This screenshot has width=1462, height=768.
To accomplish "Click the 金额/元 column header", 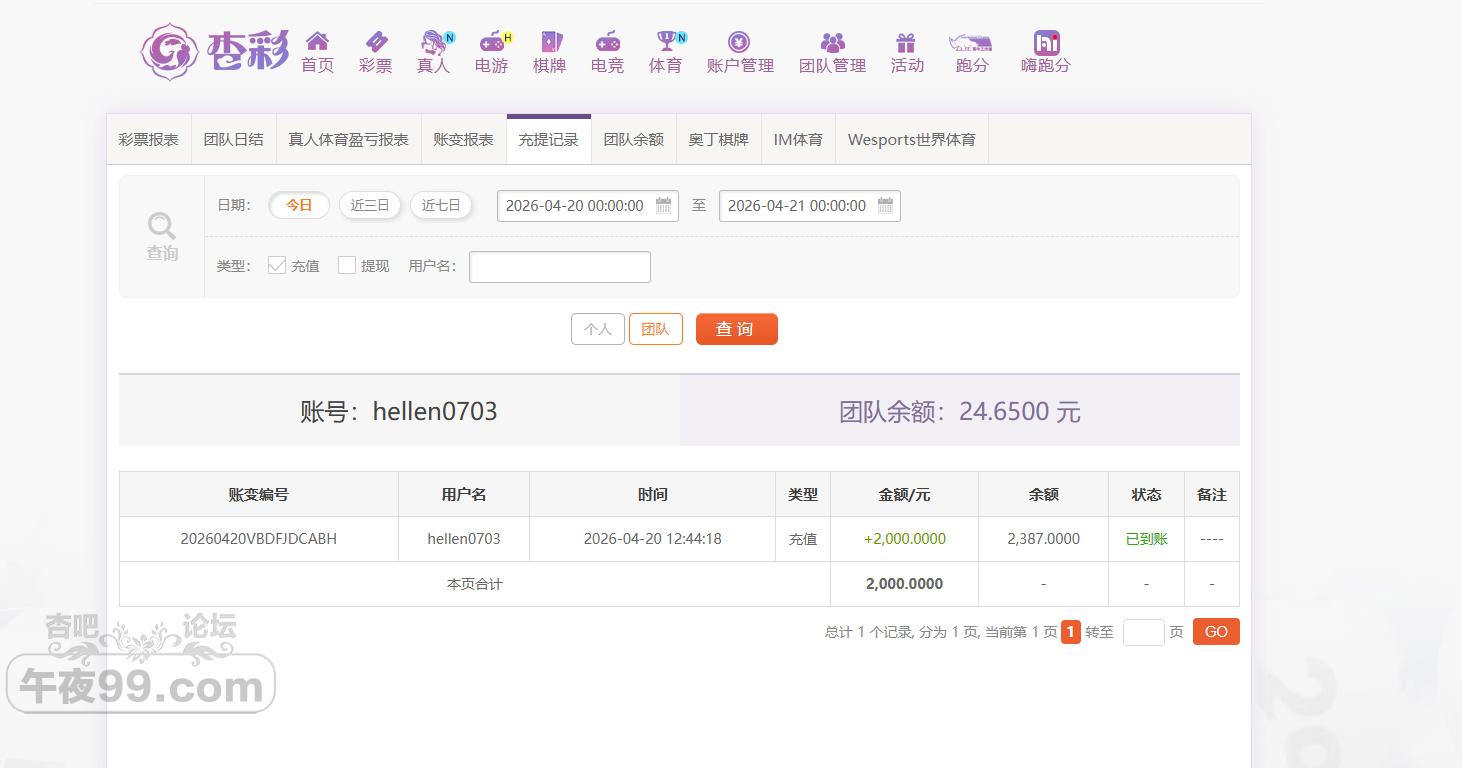I will pos(905,494).
